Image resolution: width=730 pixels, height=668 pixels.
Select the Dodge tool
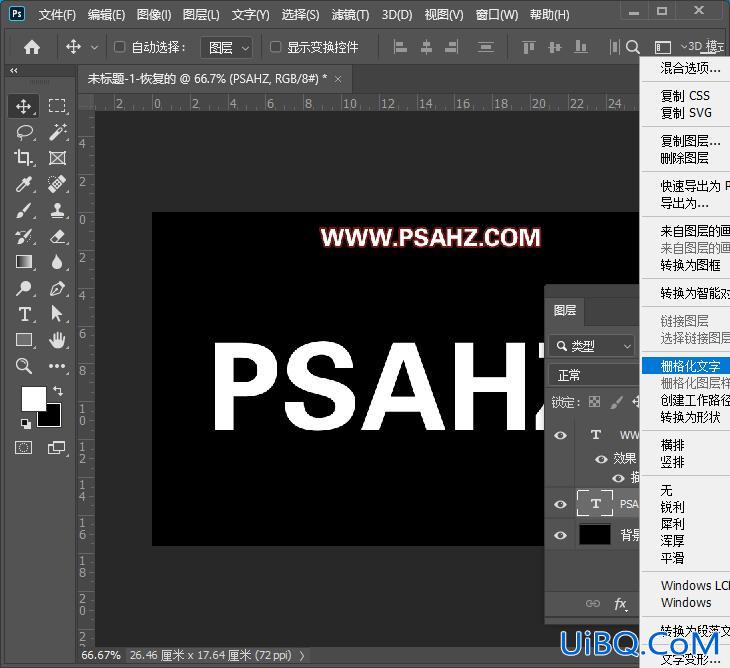23,288
